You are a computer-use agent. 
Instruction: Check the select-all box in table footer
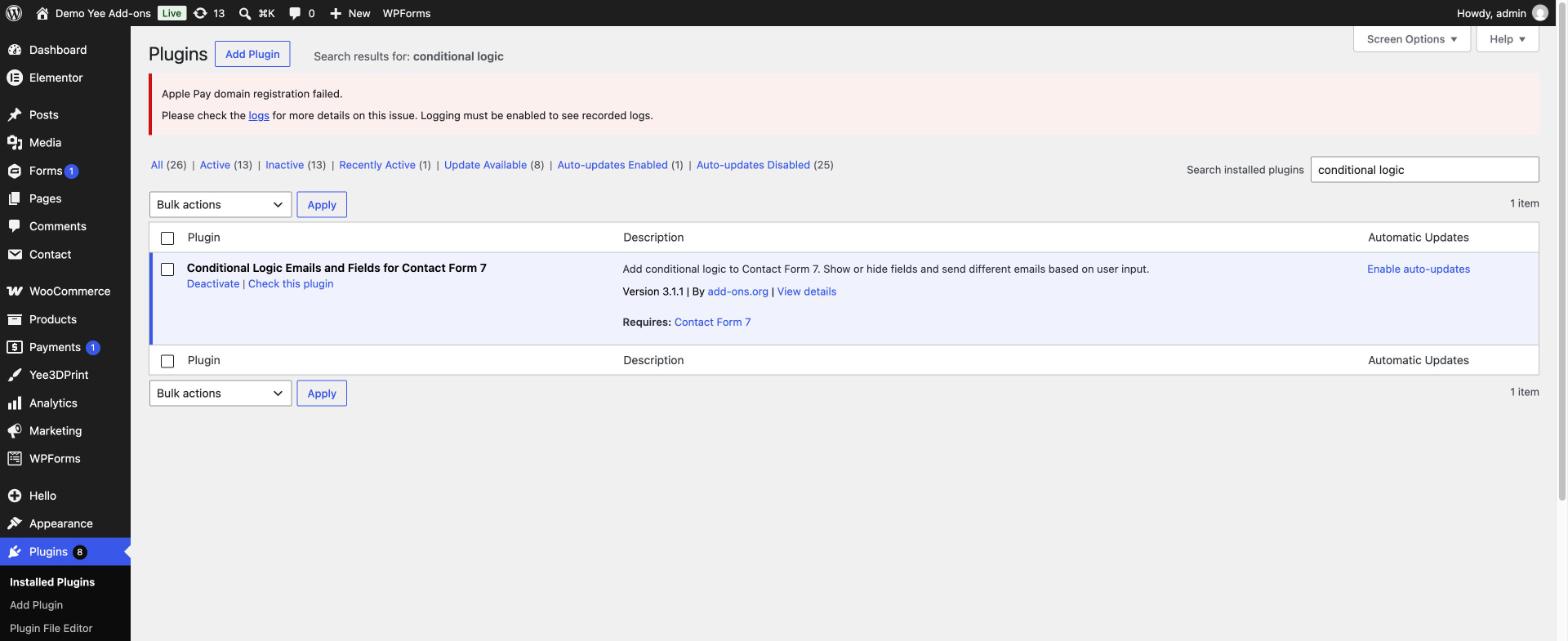pos(167,361)
